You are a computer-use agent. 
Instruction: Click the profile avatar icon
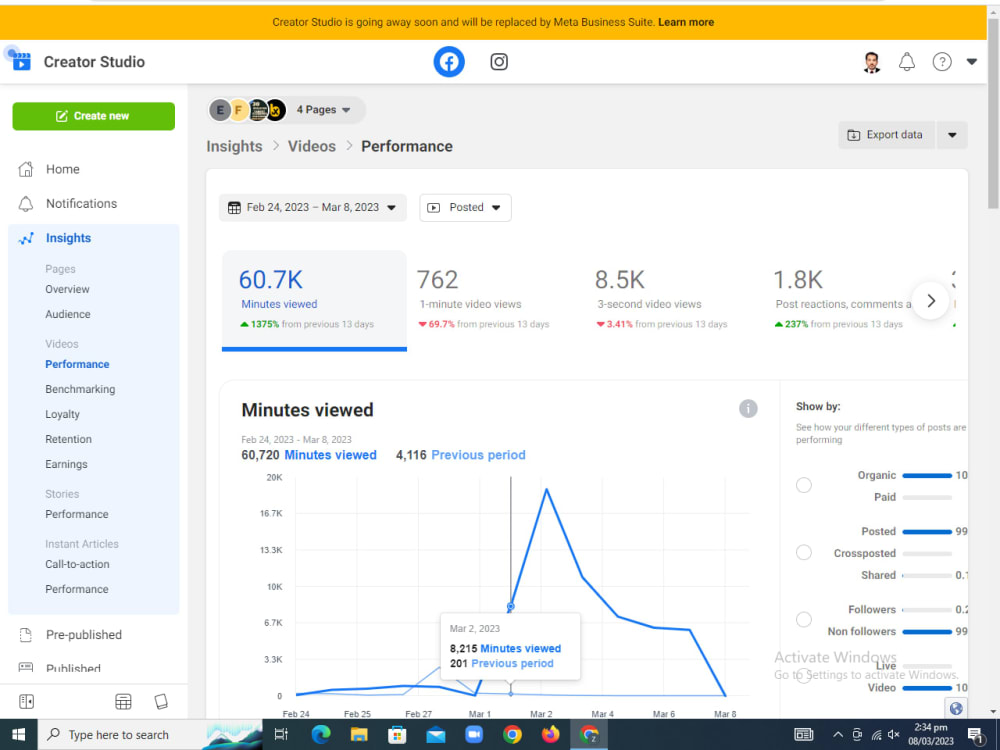click(871, 61)
